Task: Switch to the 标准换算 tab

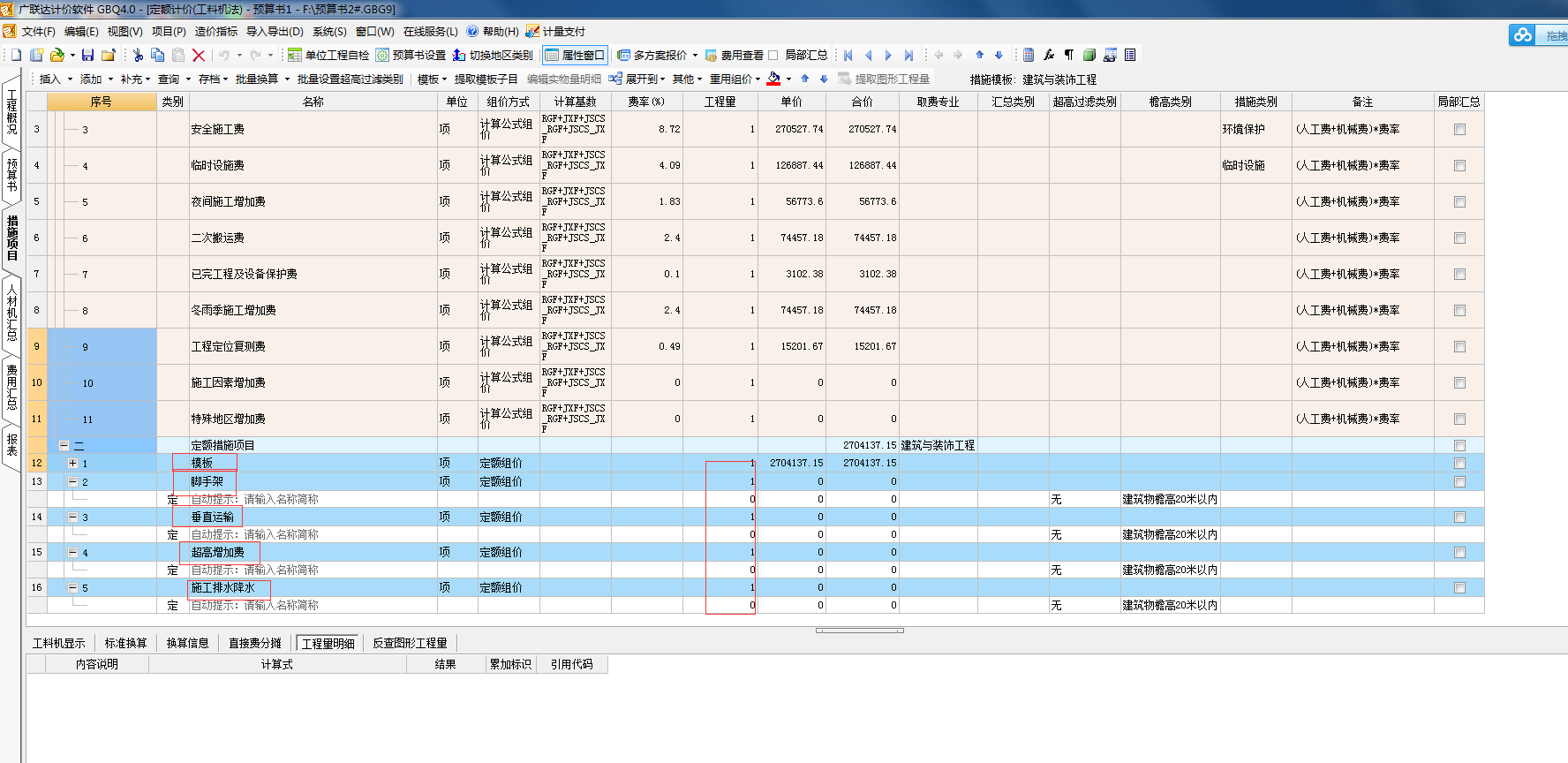Action: 126,643
